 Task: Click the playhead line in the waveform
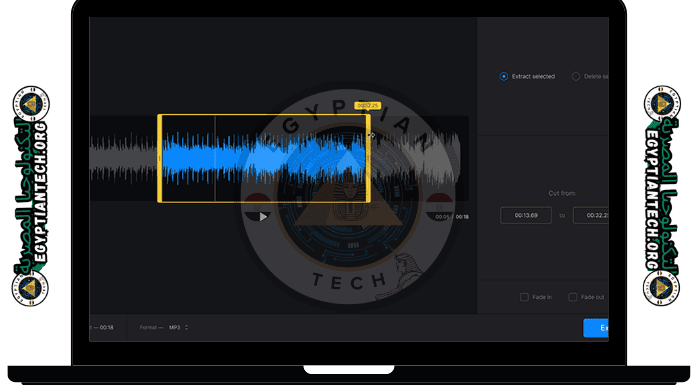click(x=215, y=158)
